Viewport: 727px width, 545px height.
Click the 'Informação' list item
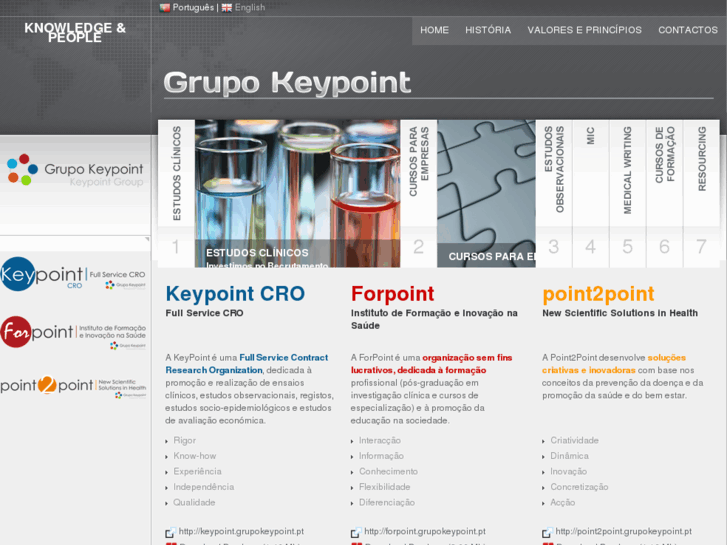381,456
